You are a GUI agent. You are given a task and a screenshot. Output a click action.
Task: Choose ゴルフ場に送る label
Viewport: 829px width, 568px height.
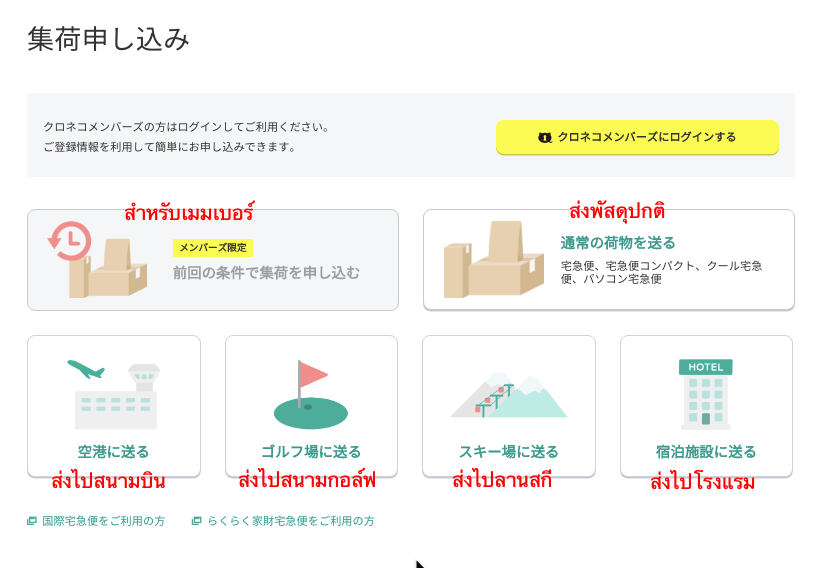[311, 452]
